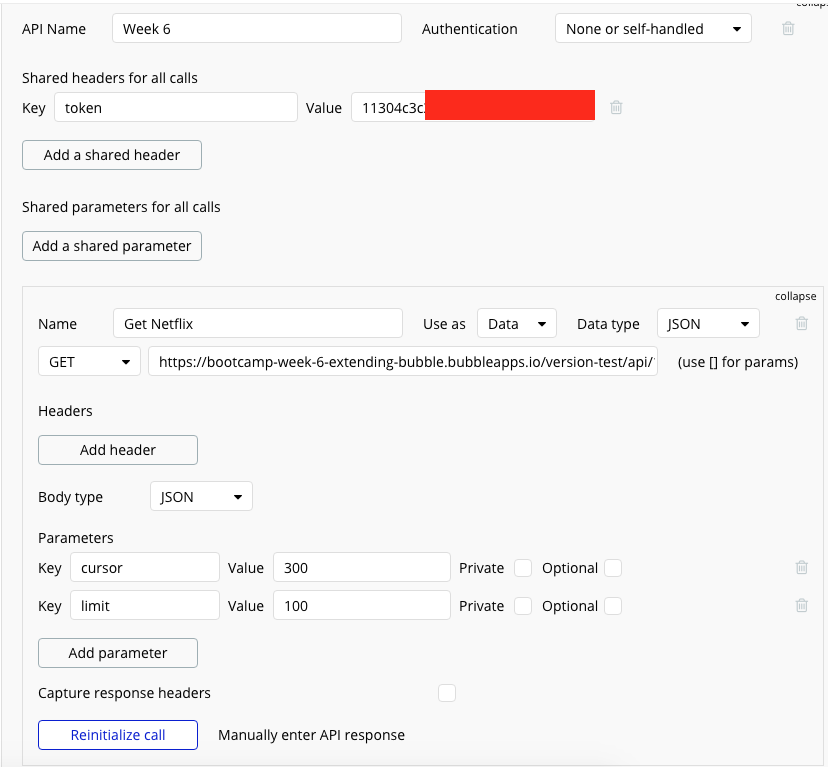Open the Authentication dropdown
Screen dimensions: 828x767
652,29
